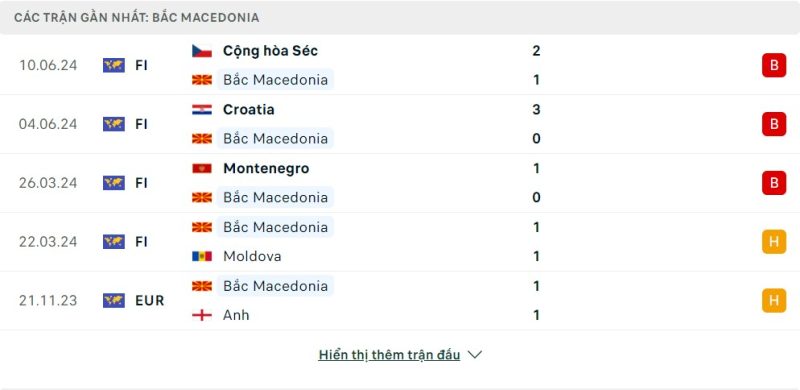
Task: Click the Croatia flag icon
Action: (x=202, y=110)
